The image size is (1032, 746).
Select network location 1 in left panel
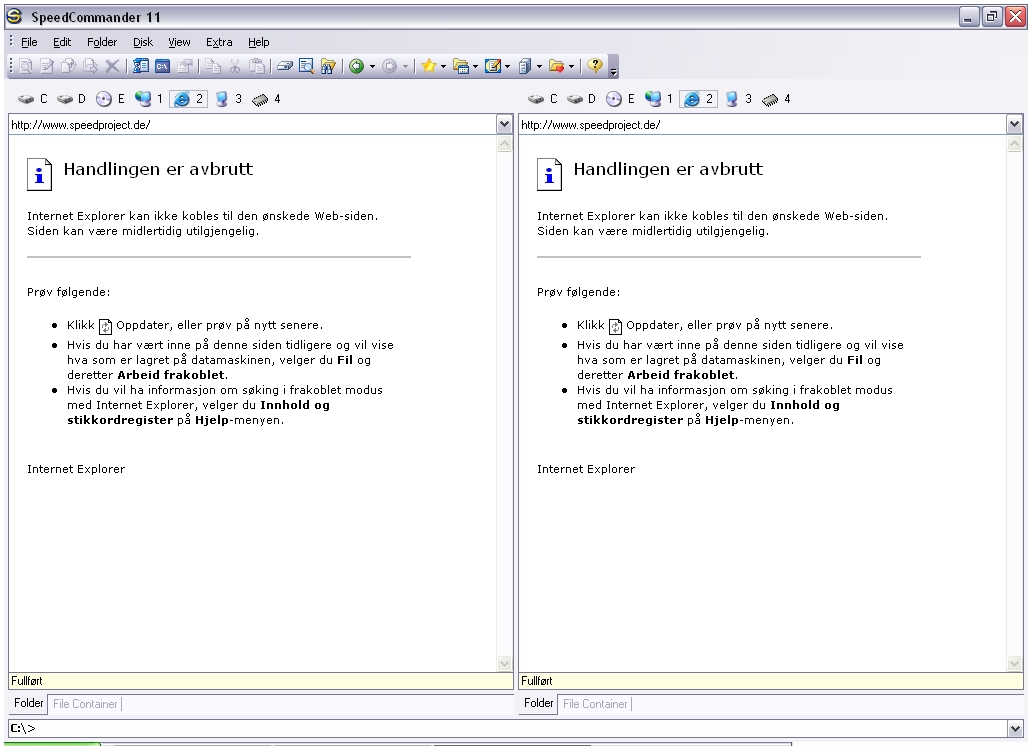148,99
